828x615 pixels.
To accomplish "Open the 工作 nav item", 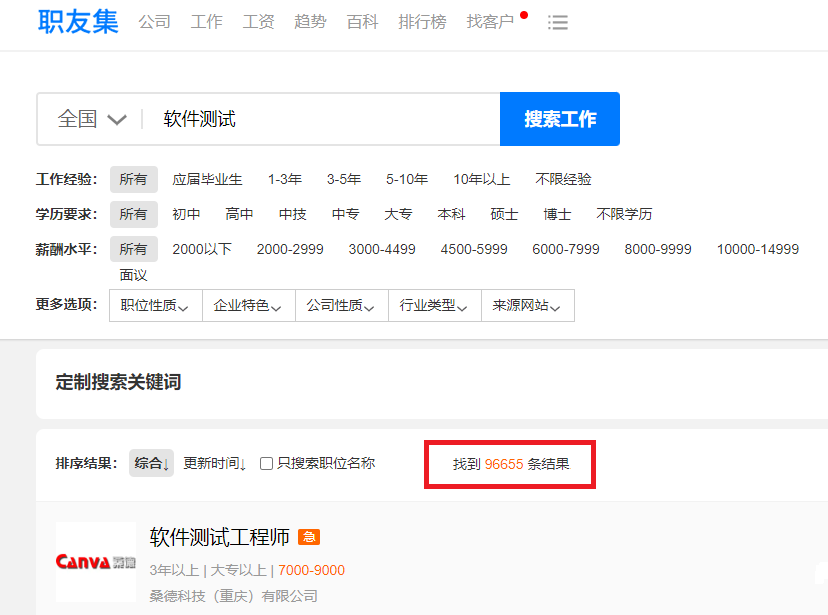I will pos(206,22).
